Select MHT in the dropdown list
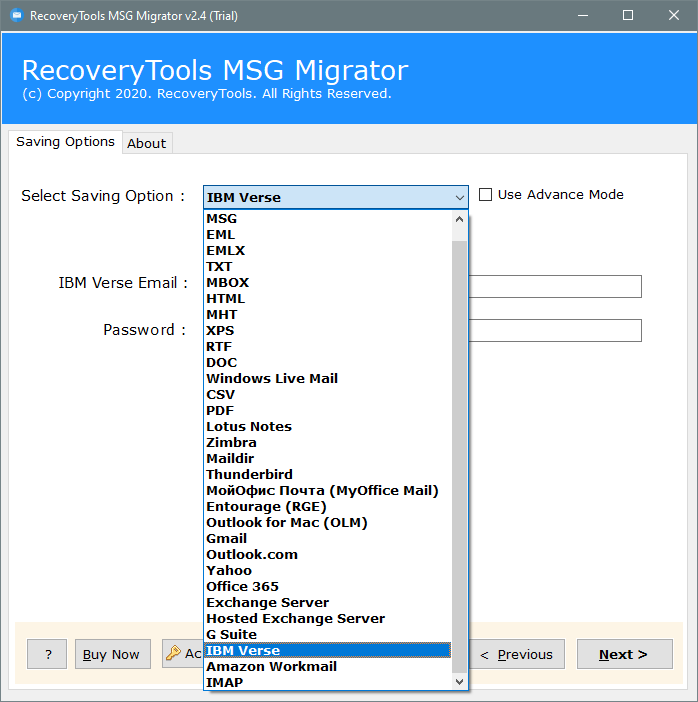698x702 pixels. click(328, 314)
